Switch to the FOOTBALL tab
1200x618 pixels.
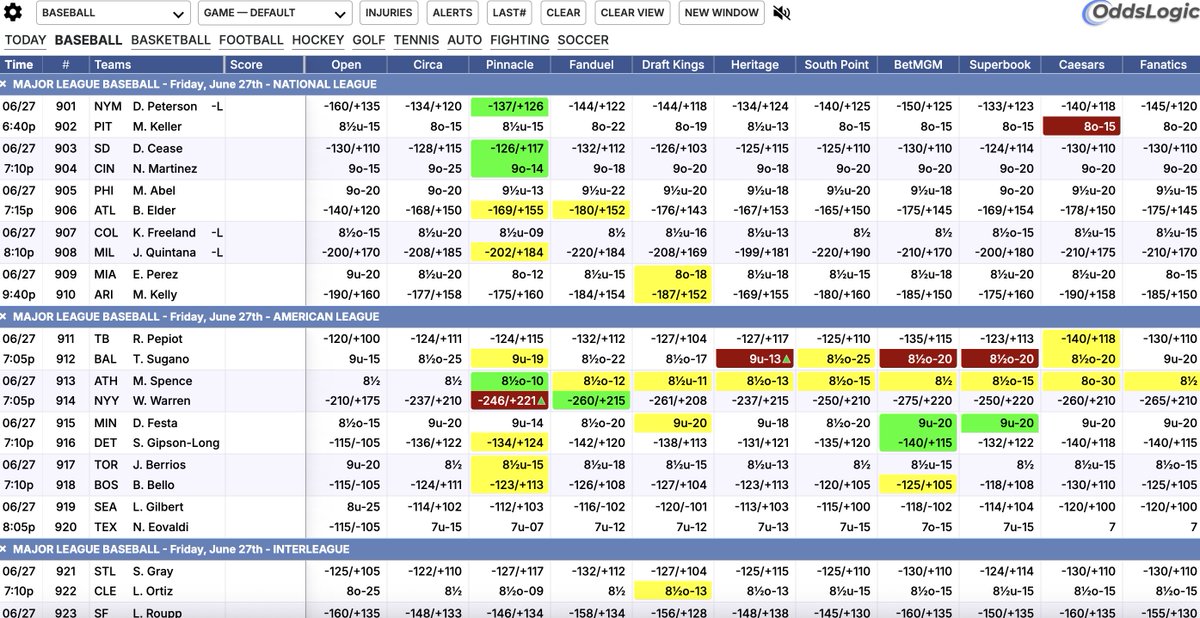(251, 40)
